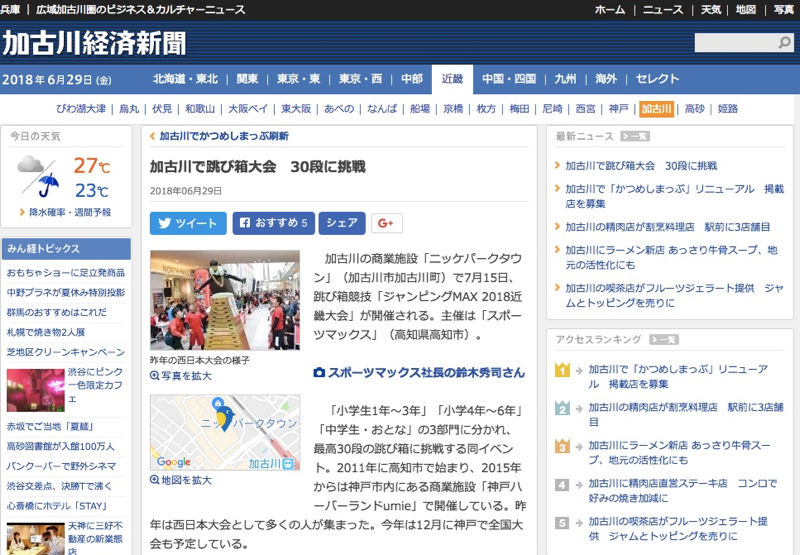Open photo link スポーツマックス社長の鈴木秀司さん
Screen dimensions: 800x555
(419, 373)
